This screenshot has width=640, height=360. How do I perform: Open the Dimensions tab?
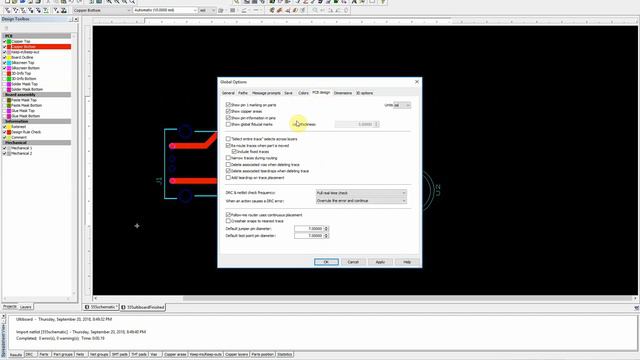tap(343, 93)
